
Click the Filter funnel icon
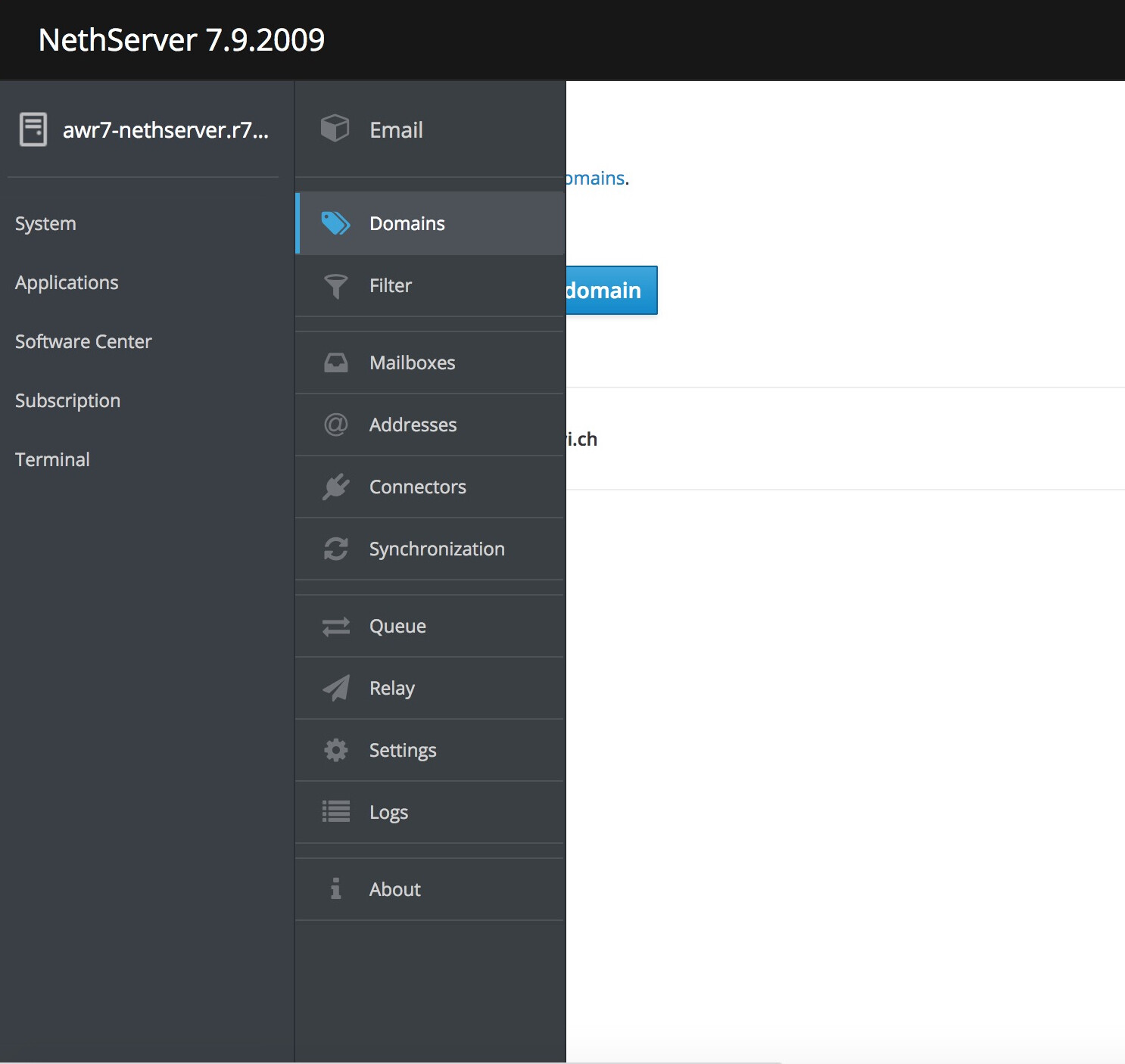click(x=335, y=286)
